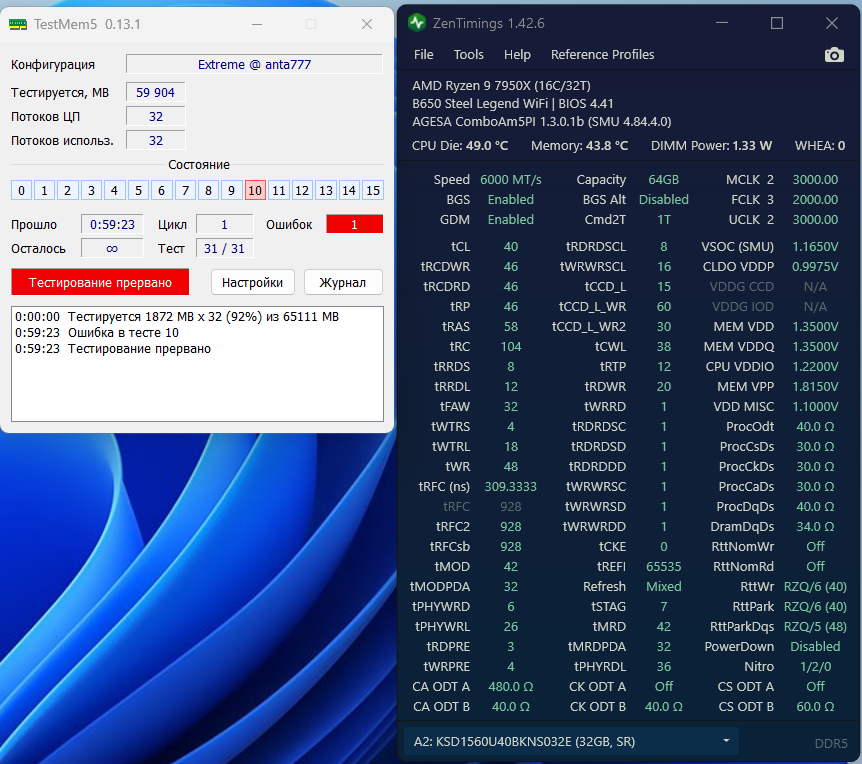862x764 pixels.
Task: Click the 'AMD Ryzen 9 7950X' CPU text
Action: pos(501,86)
